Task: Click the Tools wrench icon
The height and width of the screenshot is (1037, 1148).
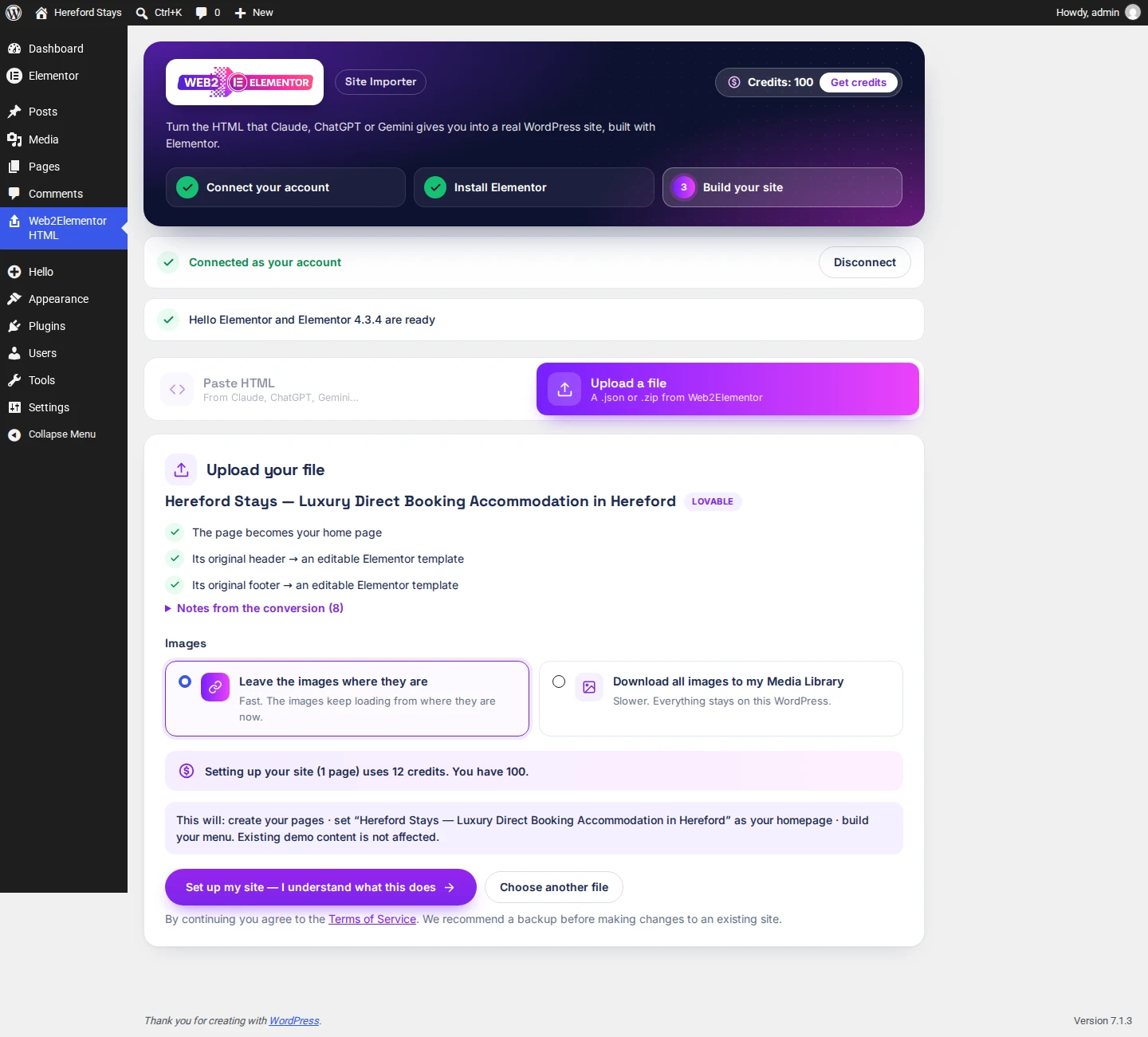Action: pos(14,380)
